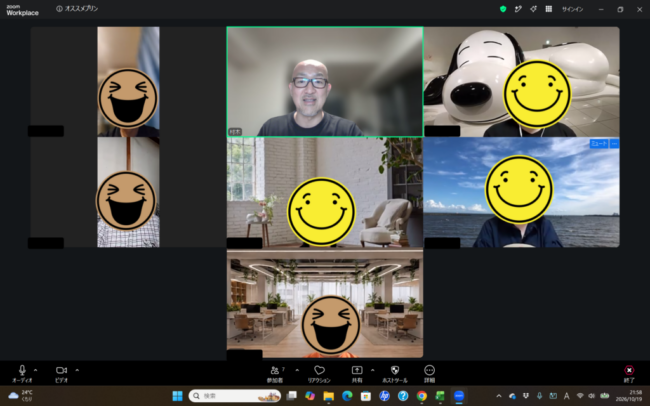Open Task View from the taskbar

pyautogui.click(x=292, y=396)
